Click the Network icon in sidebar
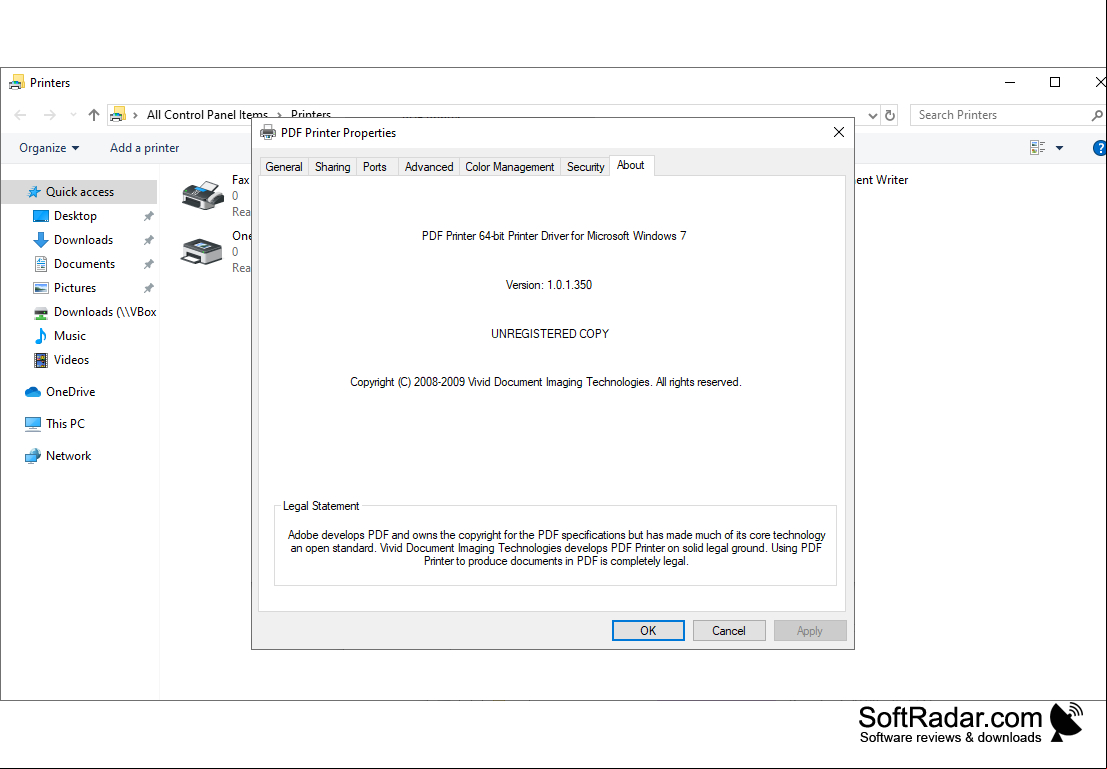The width and height of the screenshot is (1107, 769). click(32, 456)
